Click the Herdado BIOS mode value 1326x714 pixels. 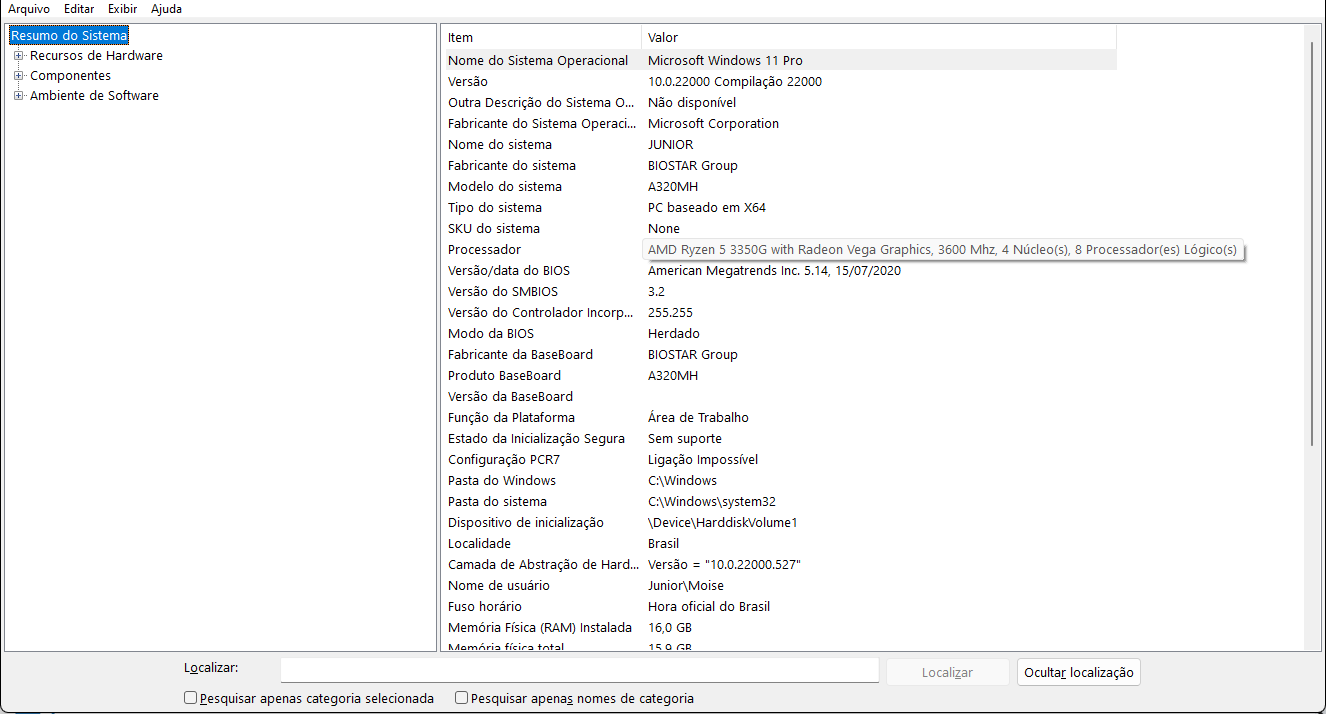(x=674, y=333)
